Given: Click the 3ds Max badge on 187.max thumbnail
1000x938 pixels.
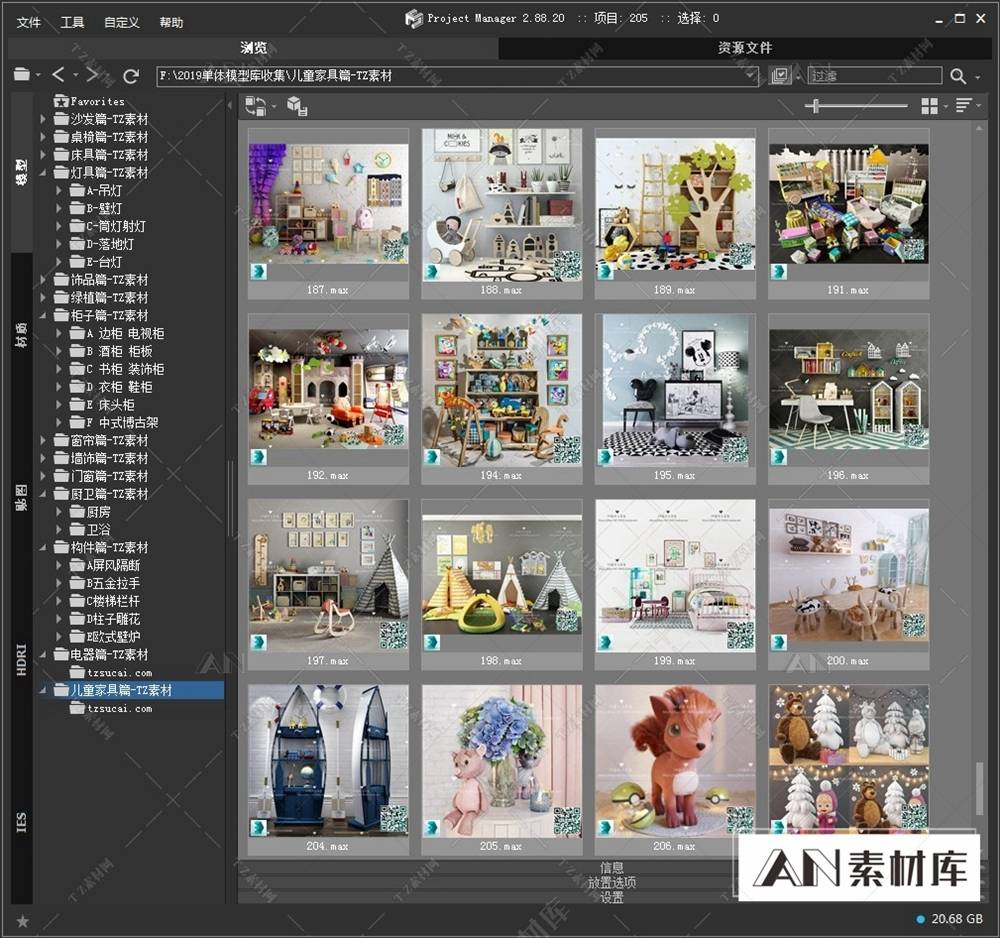Looking at the screenshot, I should tap(258, 272).
